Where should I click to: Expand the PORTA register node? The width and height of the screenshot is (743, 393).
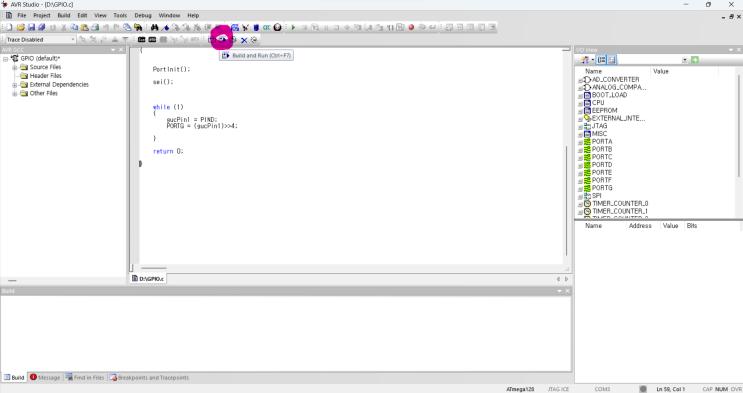[x=580, y=142]
